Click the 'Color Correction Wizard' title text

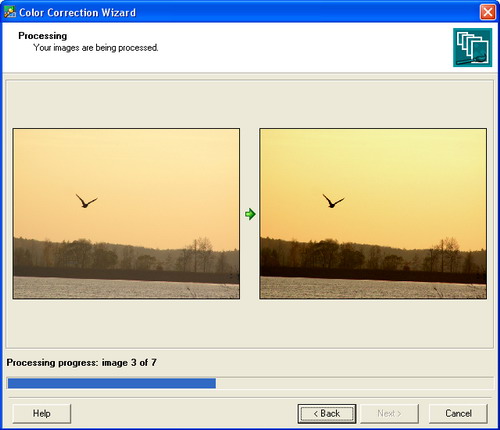click(77, 13)
